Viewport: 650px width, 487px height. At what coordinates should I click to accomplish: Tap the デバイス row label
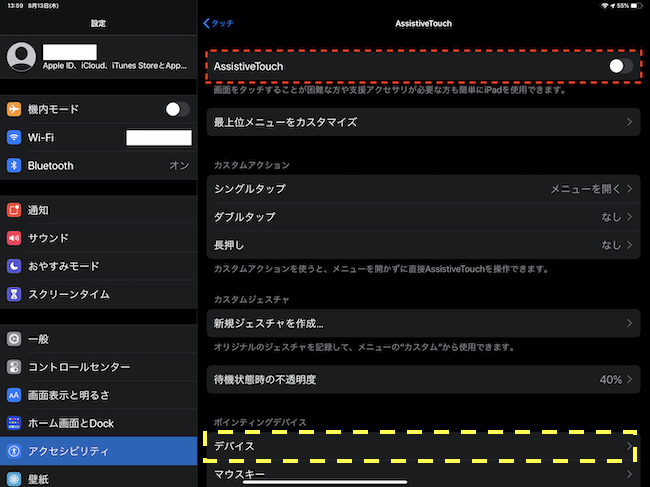click(x=234, y=446)
